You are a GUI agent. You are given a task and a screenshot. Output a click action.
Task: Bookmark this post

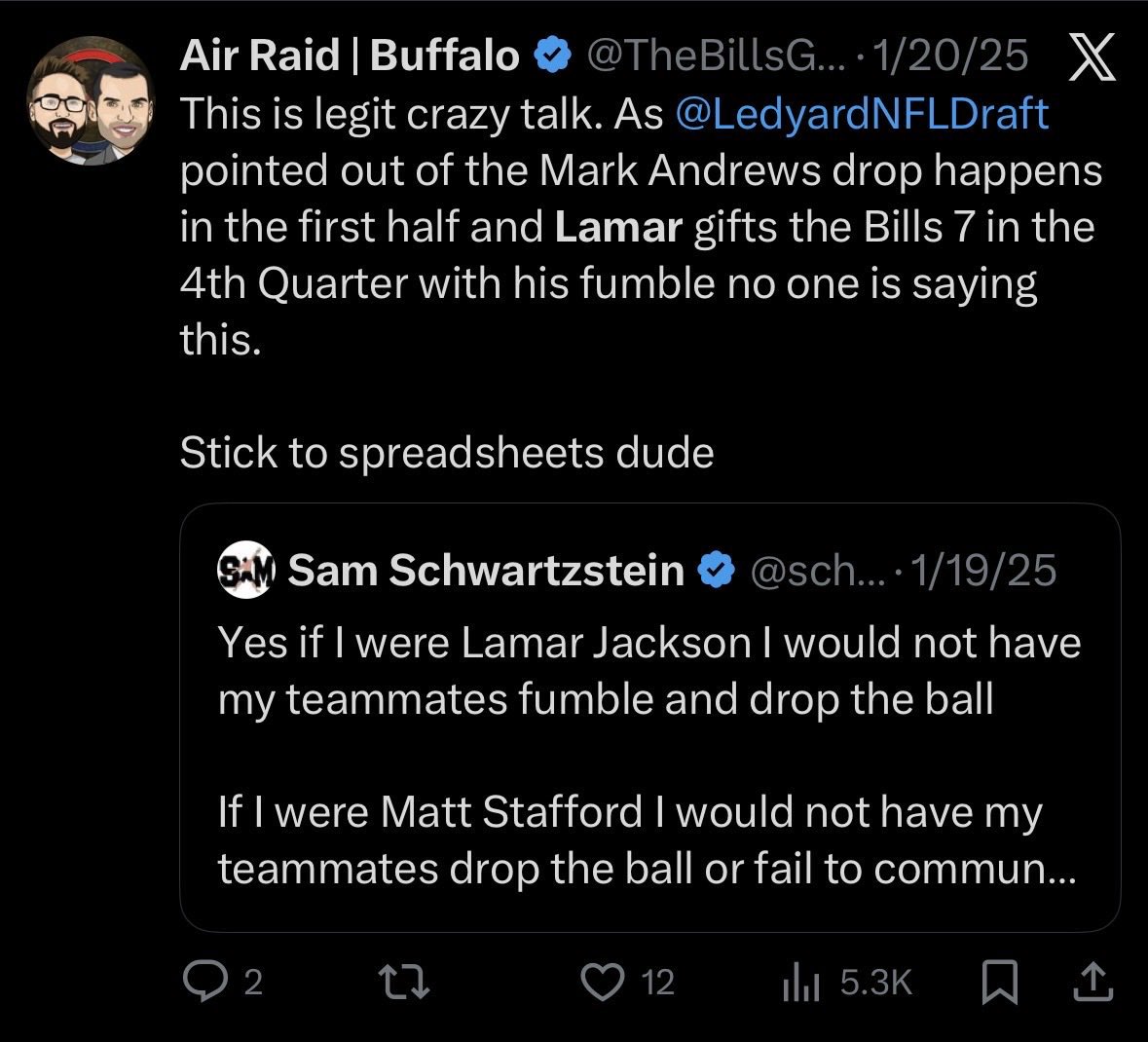[x=999, y=983]
